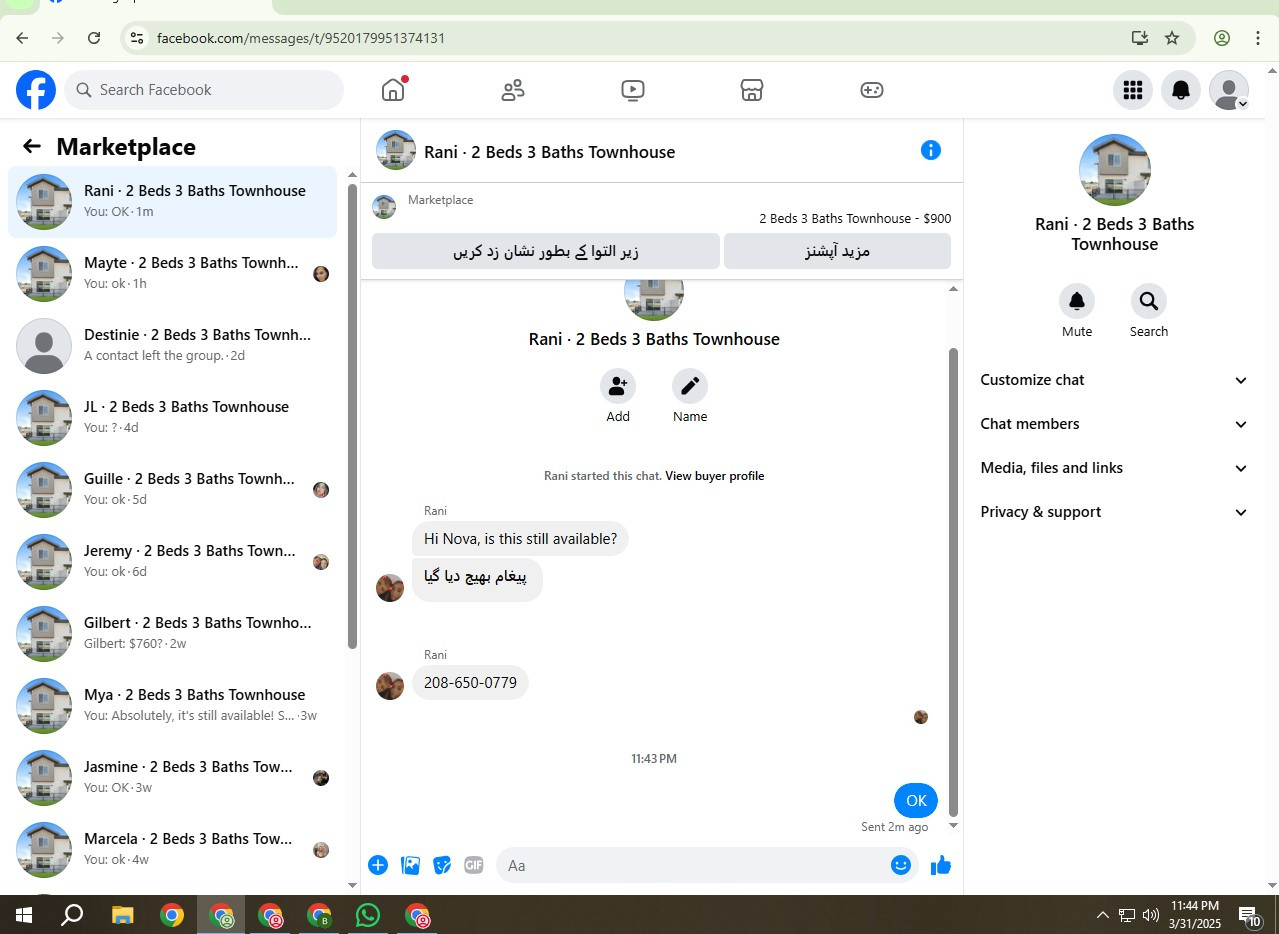Open the Friends icon in top navigation
The width and height of the screenshot is (1279, 934).
click(x=513, y=90)
